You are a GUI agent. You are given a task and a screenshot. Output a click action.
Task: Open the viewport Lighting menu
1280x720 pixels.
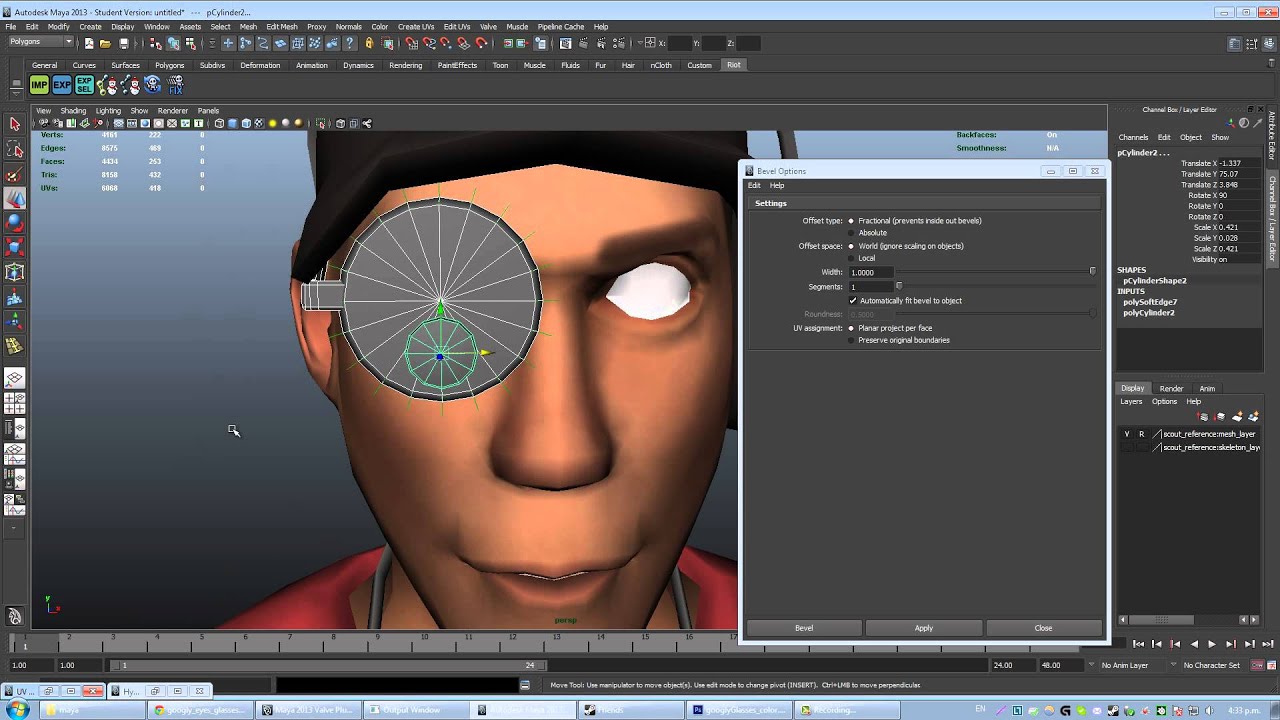tap(108, 111)
